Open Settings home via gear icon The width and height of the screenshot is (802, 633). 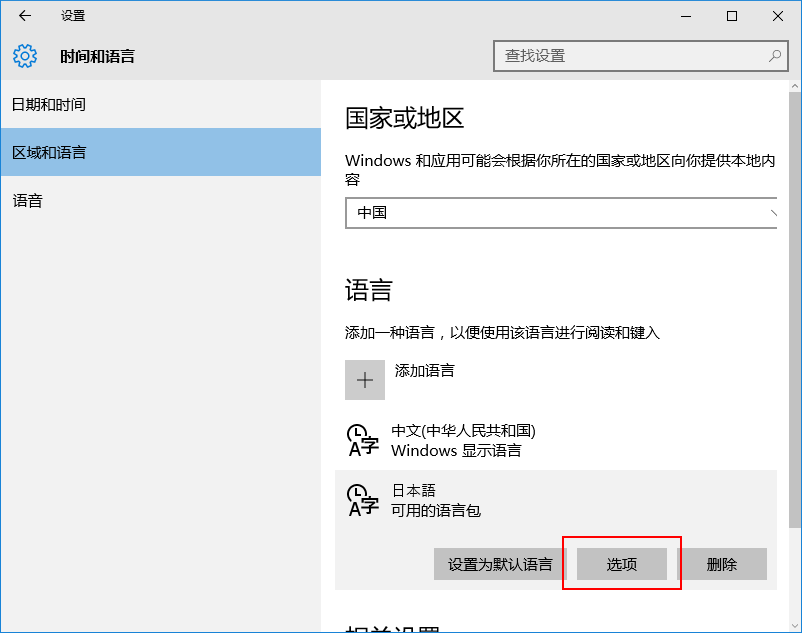tap(25, 56)
